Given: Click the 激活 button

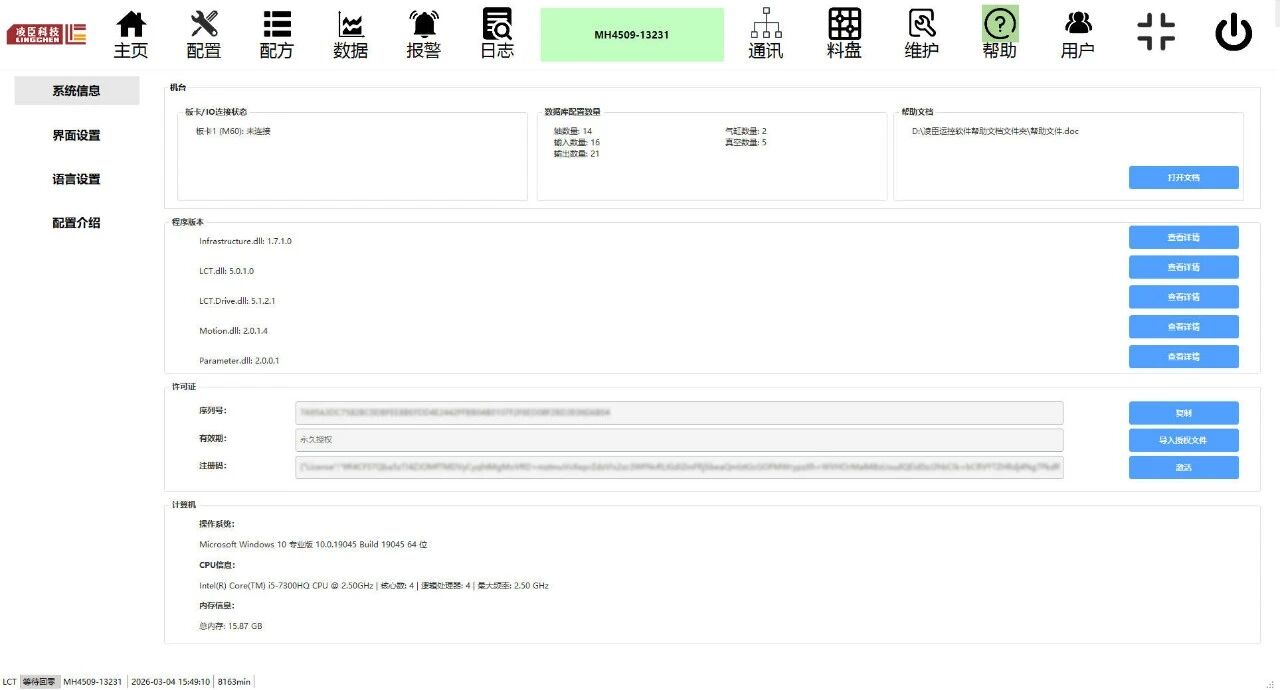Looking at the screenshot, I should click(1184, 467).
